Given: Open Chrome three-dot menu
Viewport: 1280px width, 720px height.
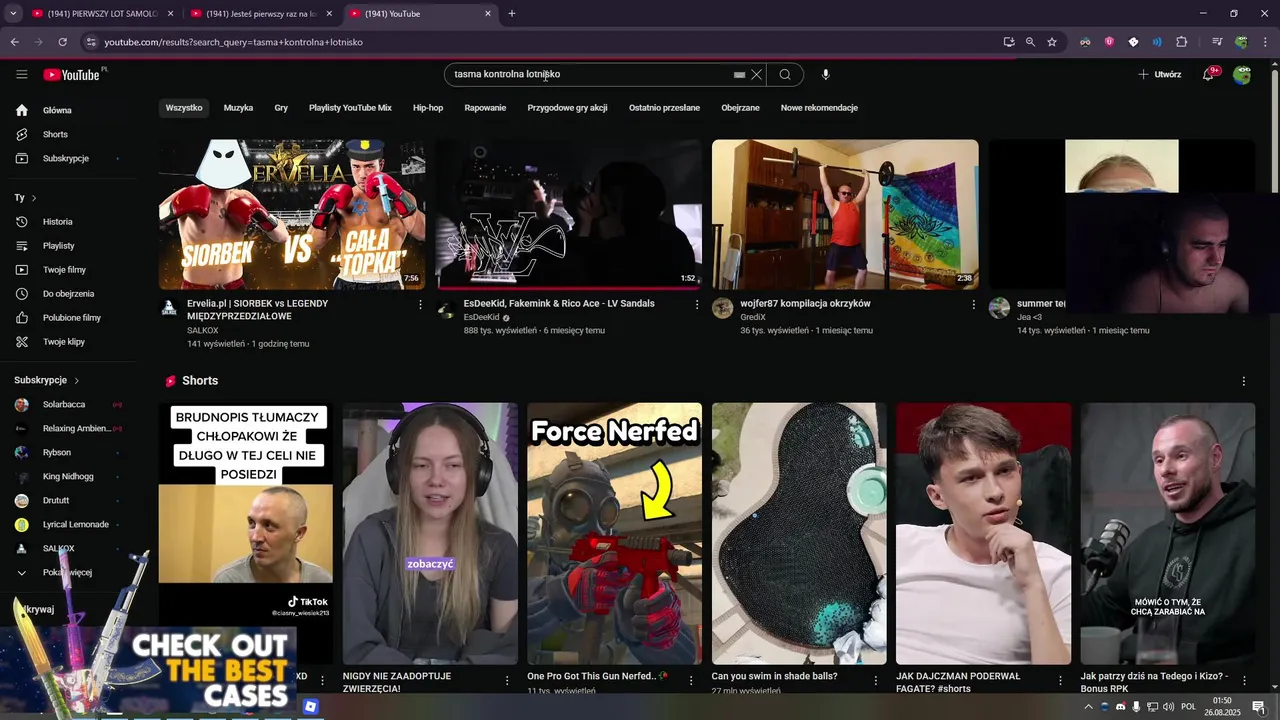Looking at the screenshot, I should [x=1264, y=42].
